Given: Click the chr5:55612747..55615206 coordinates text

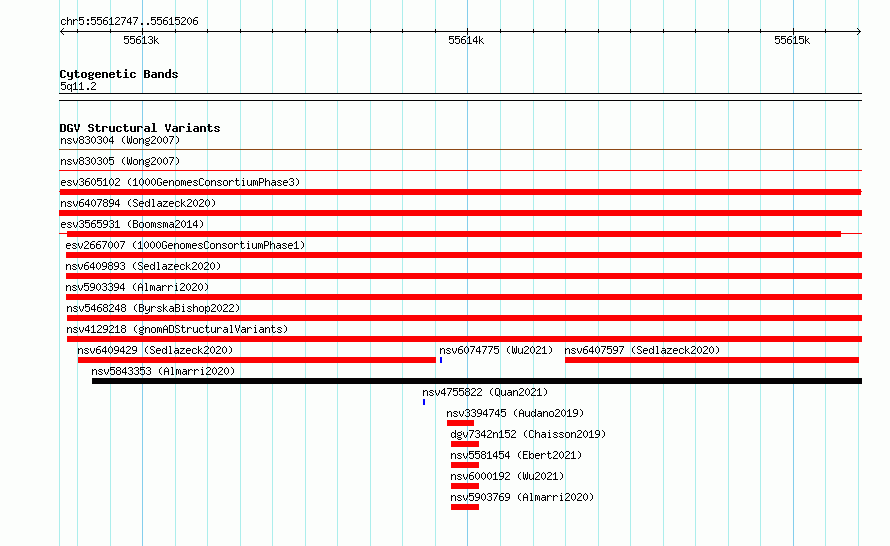Looking at the screenshot, I should coord(129,22).
